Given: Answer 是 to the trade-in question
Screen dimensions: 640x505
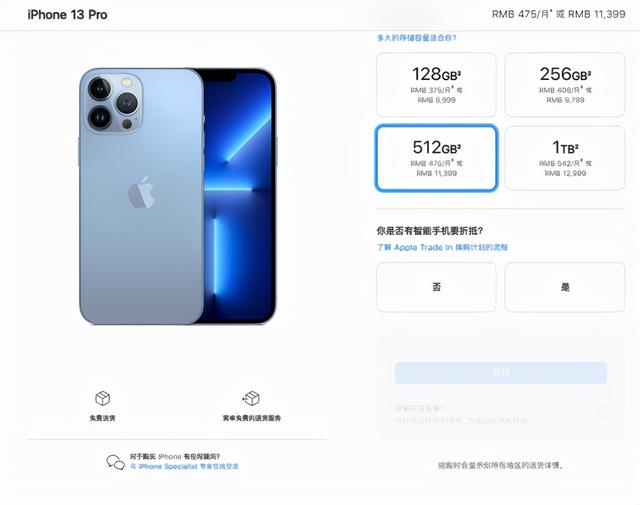Looking at the screenshot, I should (564, 287).
